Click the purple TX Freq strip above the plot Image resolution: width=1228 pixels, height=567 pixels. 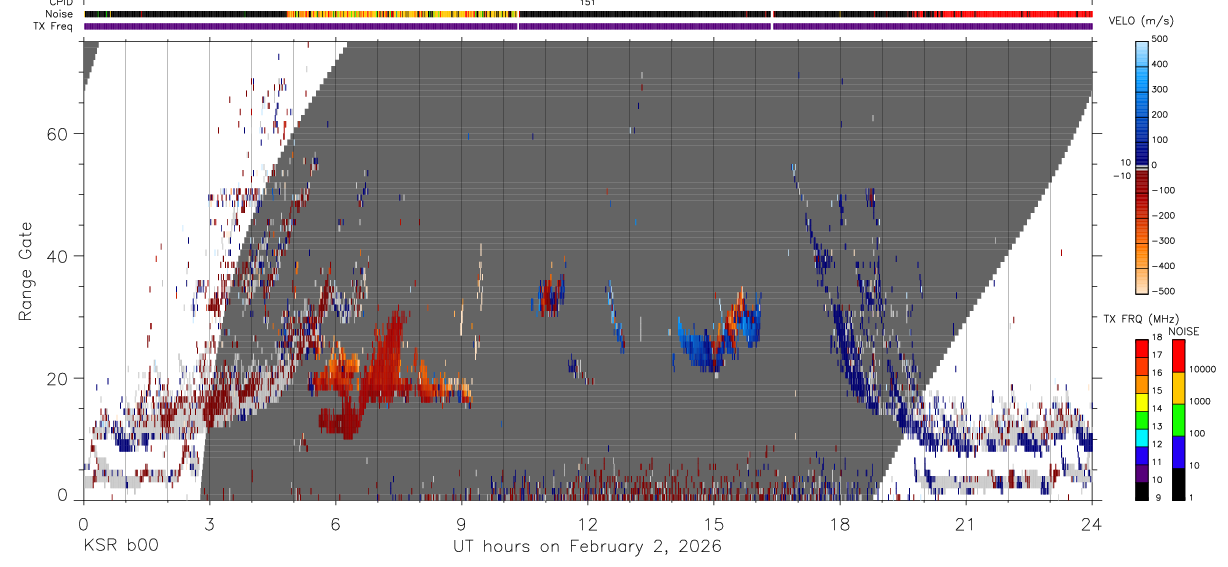click(x=588, y=26)
